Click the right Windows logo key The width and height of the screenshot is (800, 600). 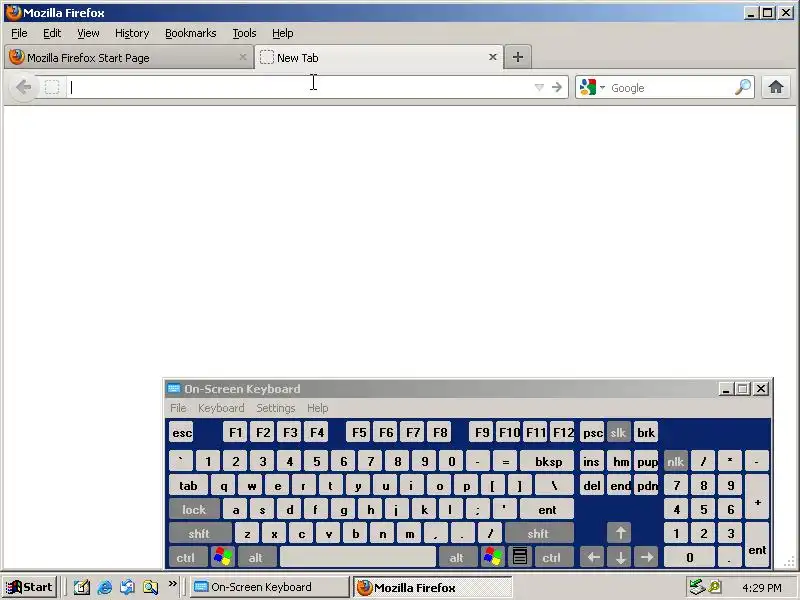tap(492, 558)
